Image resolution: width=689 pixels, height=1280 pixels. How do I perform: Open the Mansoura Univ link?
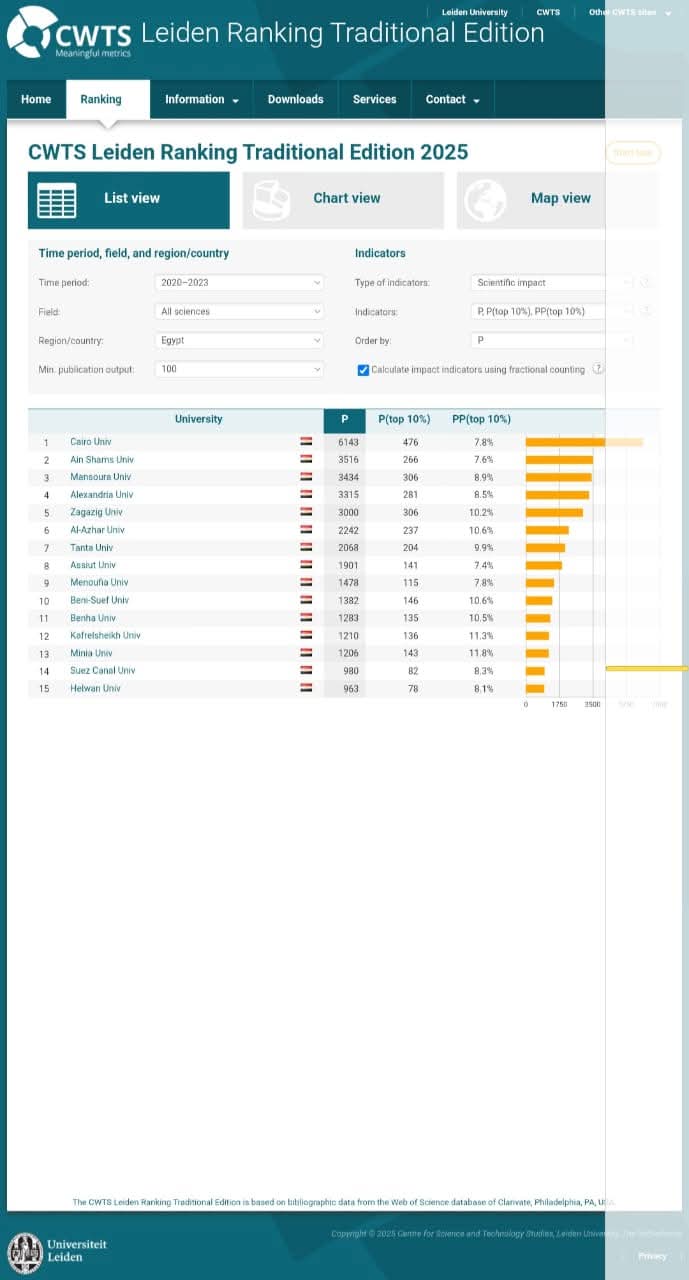[x=100, y=478]
